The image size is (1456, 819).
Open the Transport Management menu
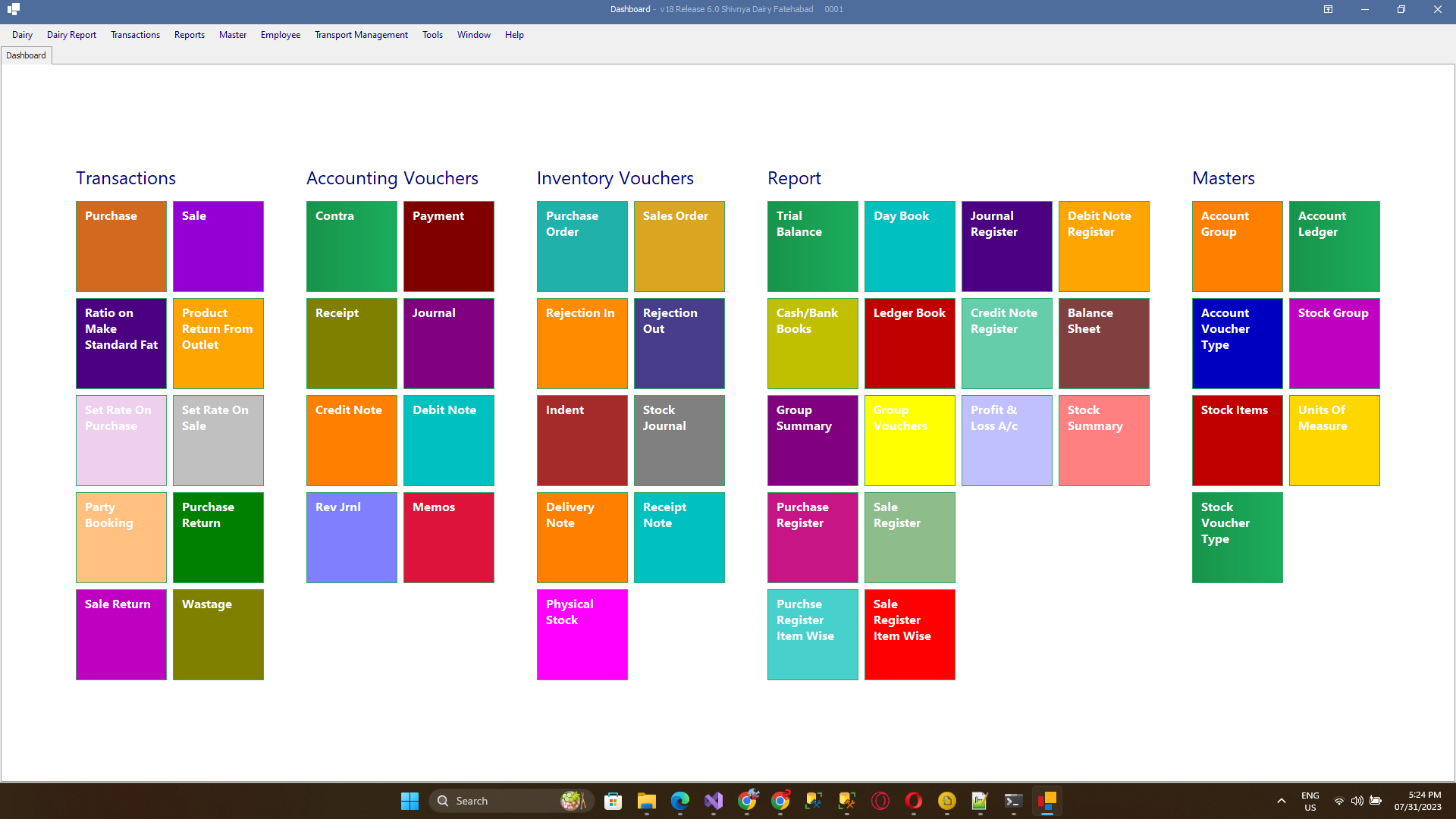coord(361,35)
